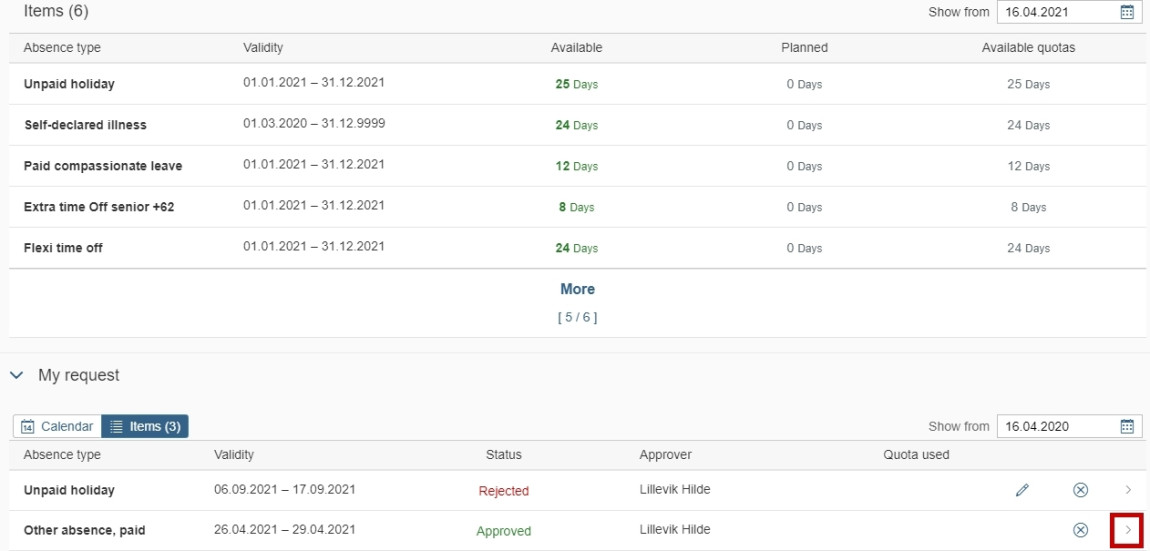Switch to Calendar view

(57, 426)
